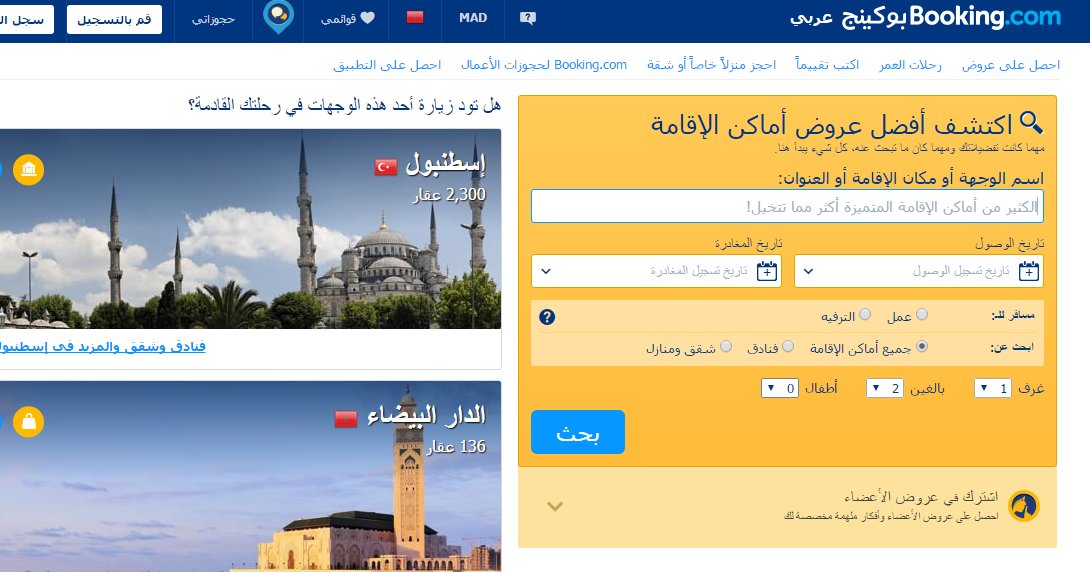Select الترفيه travel purpose radio
This screenshot has width=1090, height=572.
(x=865, y=315)
